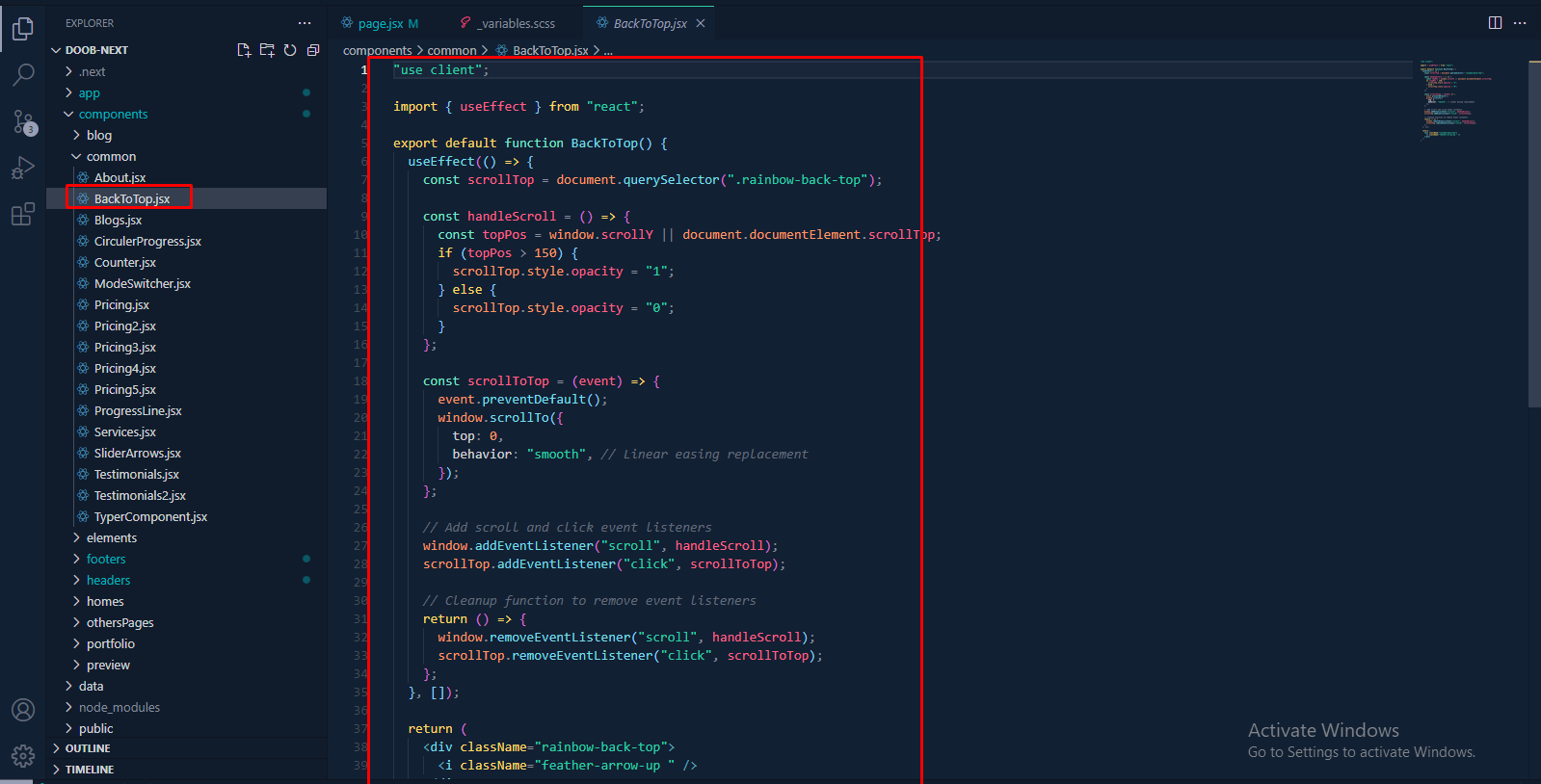Place cursor on the "use client" line
Screen dimensions: 1541x784
(440, 69)
